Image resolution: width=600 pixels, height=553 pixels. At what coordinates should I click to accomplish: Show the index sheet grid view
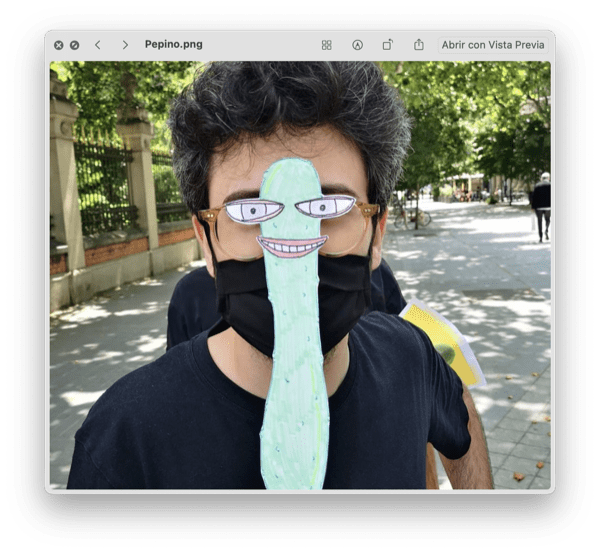pyautogui.click(x=326, y=45)
